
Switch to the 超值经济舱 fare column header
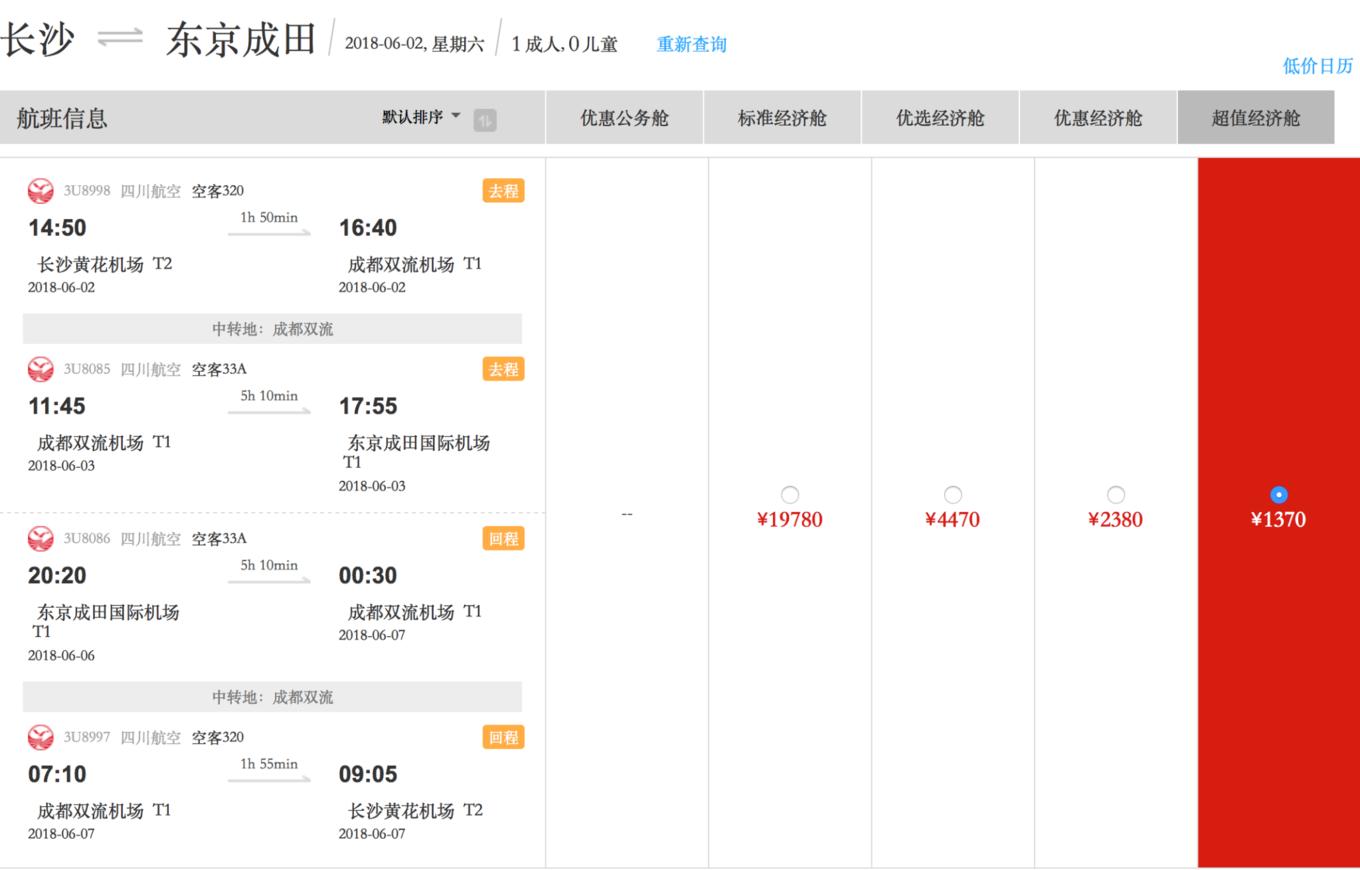click(1256, 116)
